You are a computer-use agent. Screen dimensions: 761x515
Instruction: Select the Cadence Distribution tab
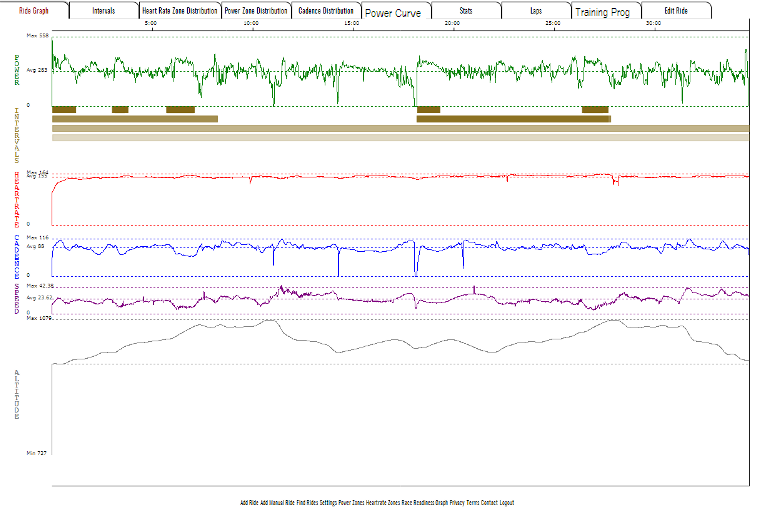pos(326,10)
